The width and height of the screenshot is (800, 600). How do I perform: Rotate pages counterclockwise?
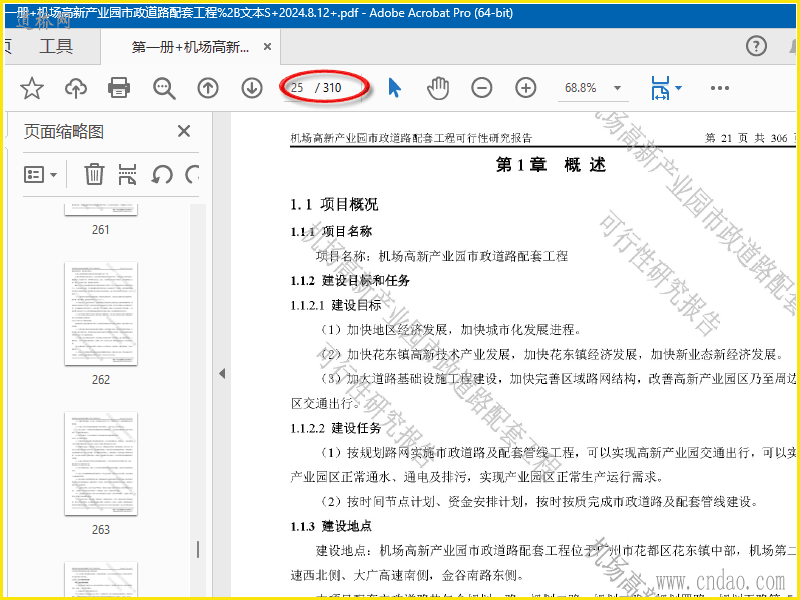(x=162, y=175)
